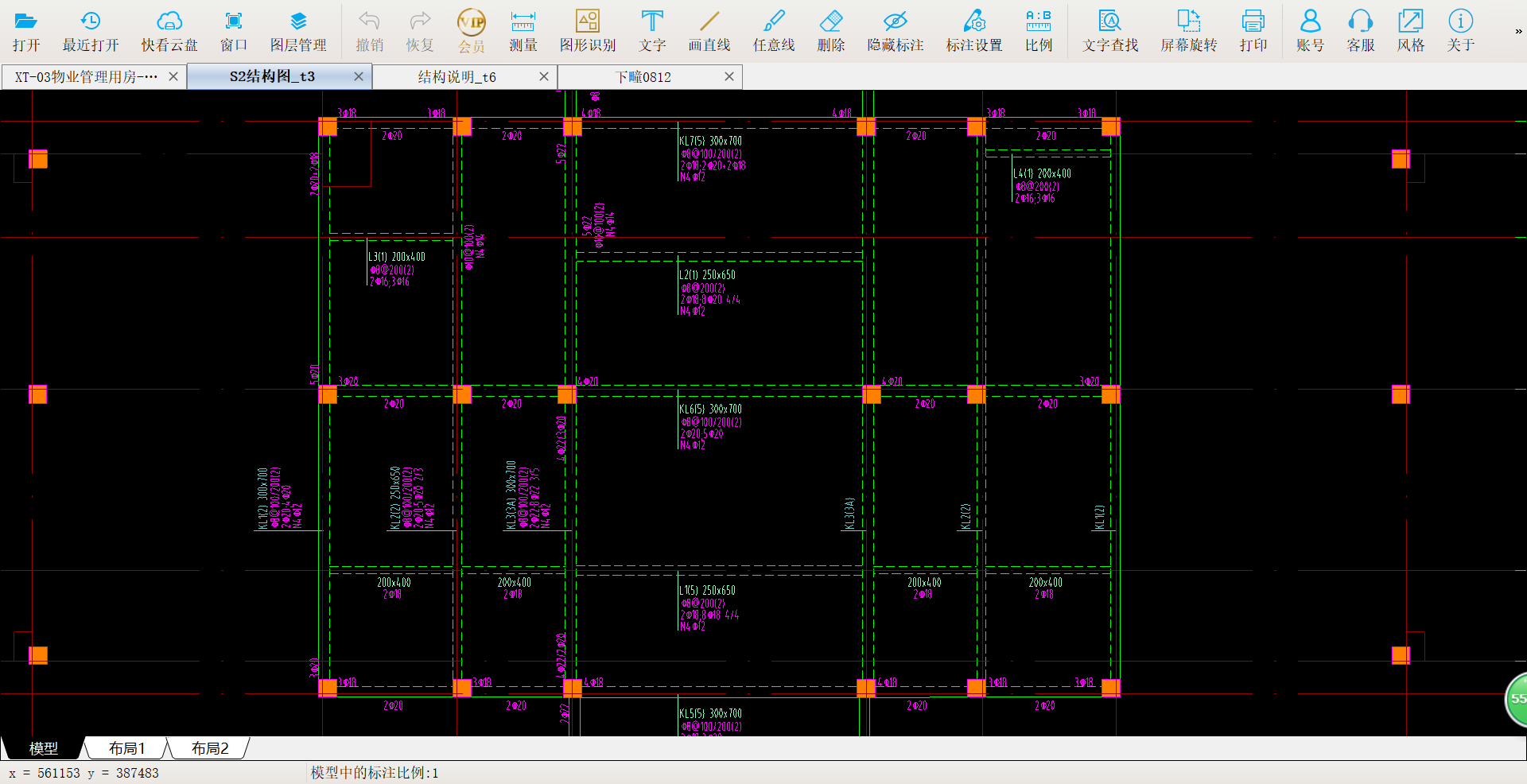
Task: Click the KL7(5) 300x700 beam label
Action: pyautogui.click(x=710, y=141)
